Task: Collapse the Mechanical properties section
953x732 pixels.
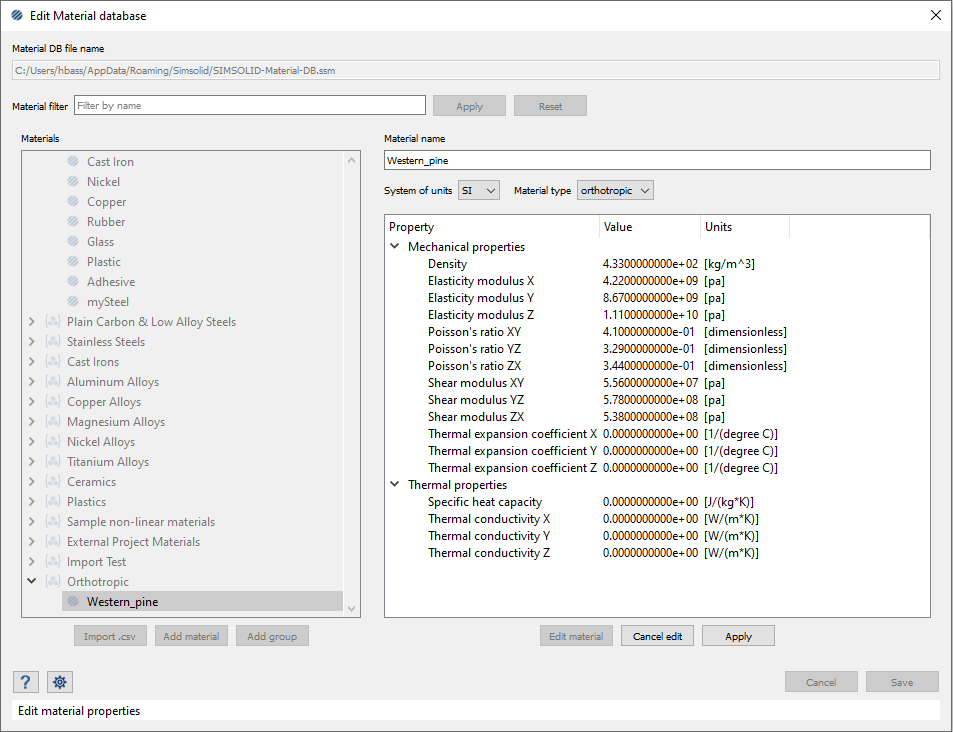Action: [x=396, y=247]
